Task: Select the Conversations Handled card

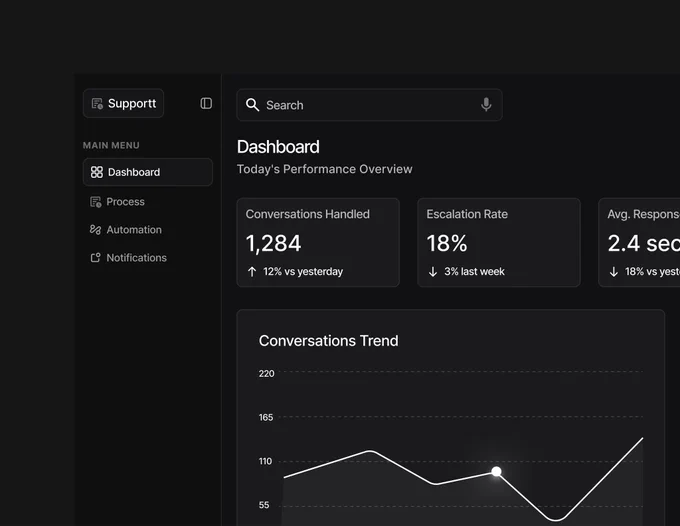Action: pos(318,242)
